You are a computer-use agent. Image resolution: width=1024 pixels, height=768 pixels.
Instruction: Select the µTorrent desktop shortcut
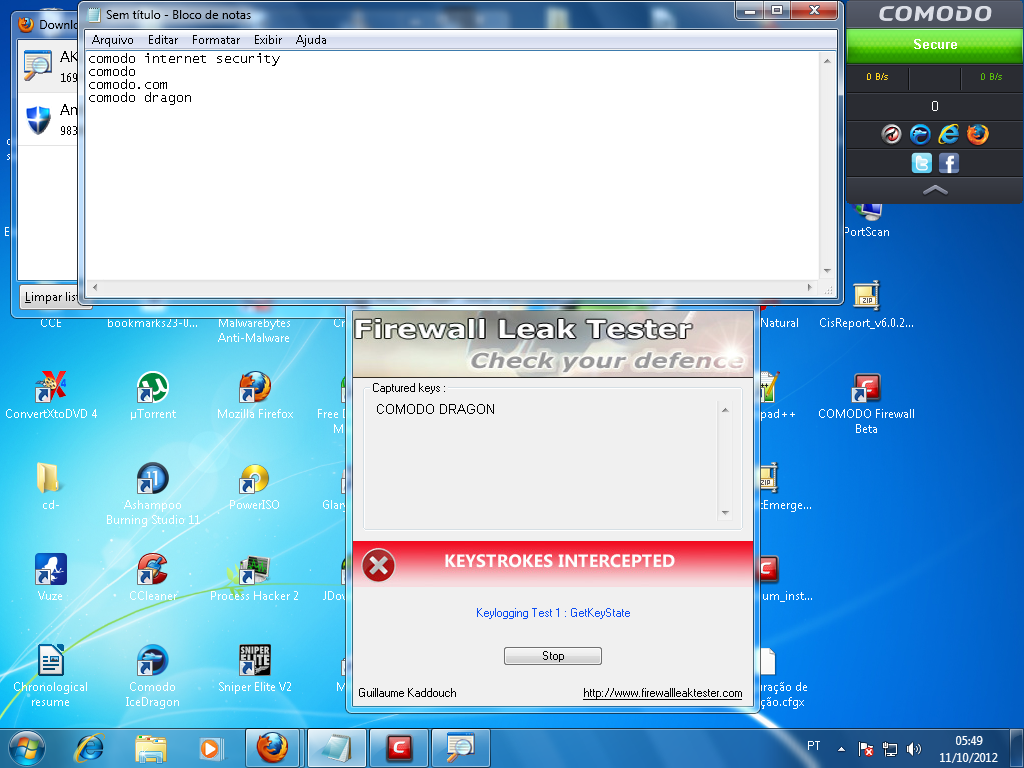(x=153, y=394)
